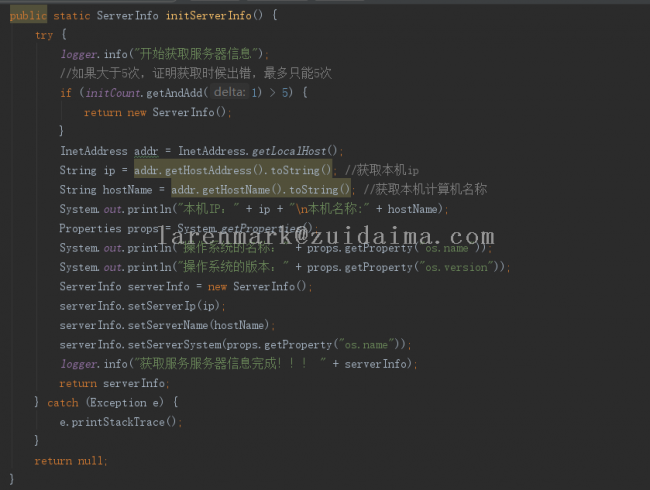Image resolution: width=650 pixels, height=490 pixels.
Task: Click the initCount variable in if condition
Action: click(113, 92)
